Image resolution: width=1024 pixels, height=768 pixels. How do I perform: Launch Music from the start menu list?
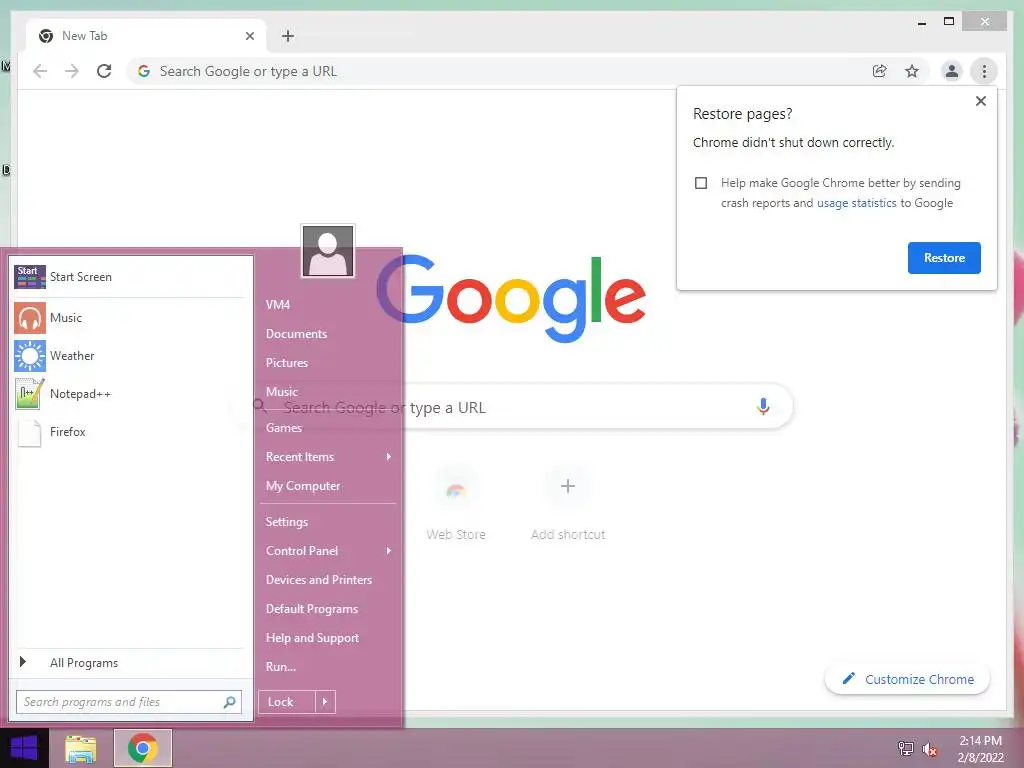[130, 318]
